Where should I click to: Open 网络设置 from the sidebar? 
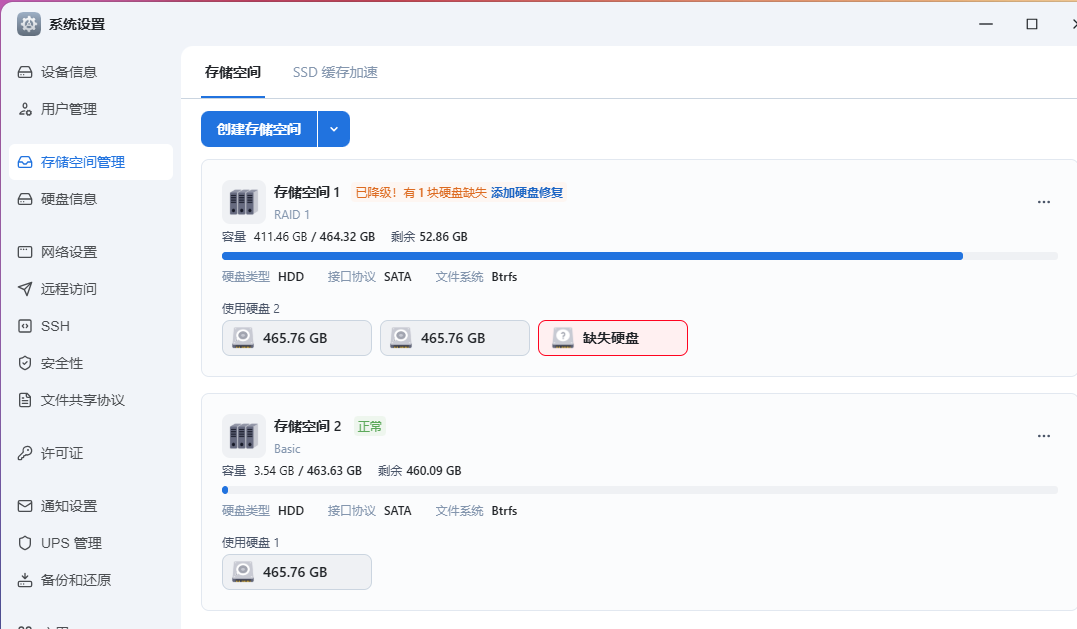[91, 252]
